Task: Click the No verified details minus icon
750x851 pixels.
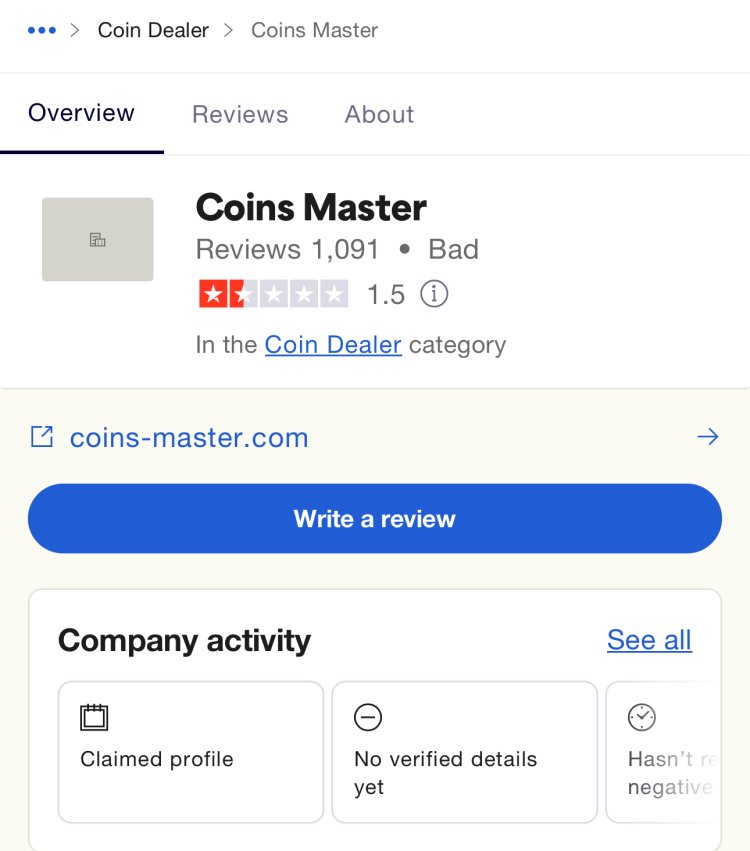Action: pos(368,717)
